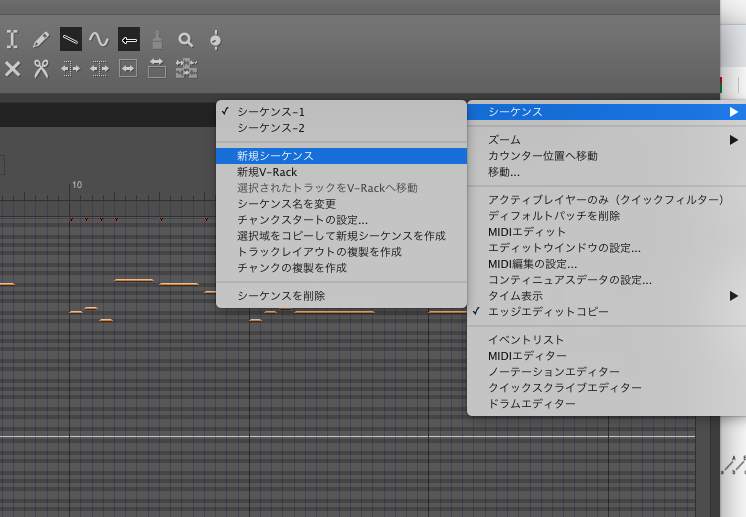Select the boxed double-arrow tool

[128, 68]
